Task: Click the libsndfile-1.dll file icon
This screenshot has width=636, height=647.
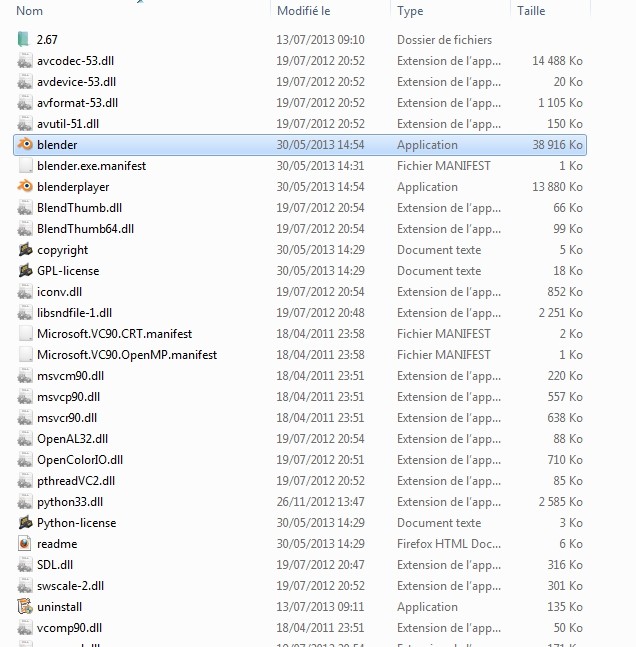Action: click(25, 313)
